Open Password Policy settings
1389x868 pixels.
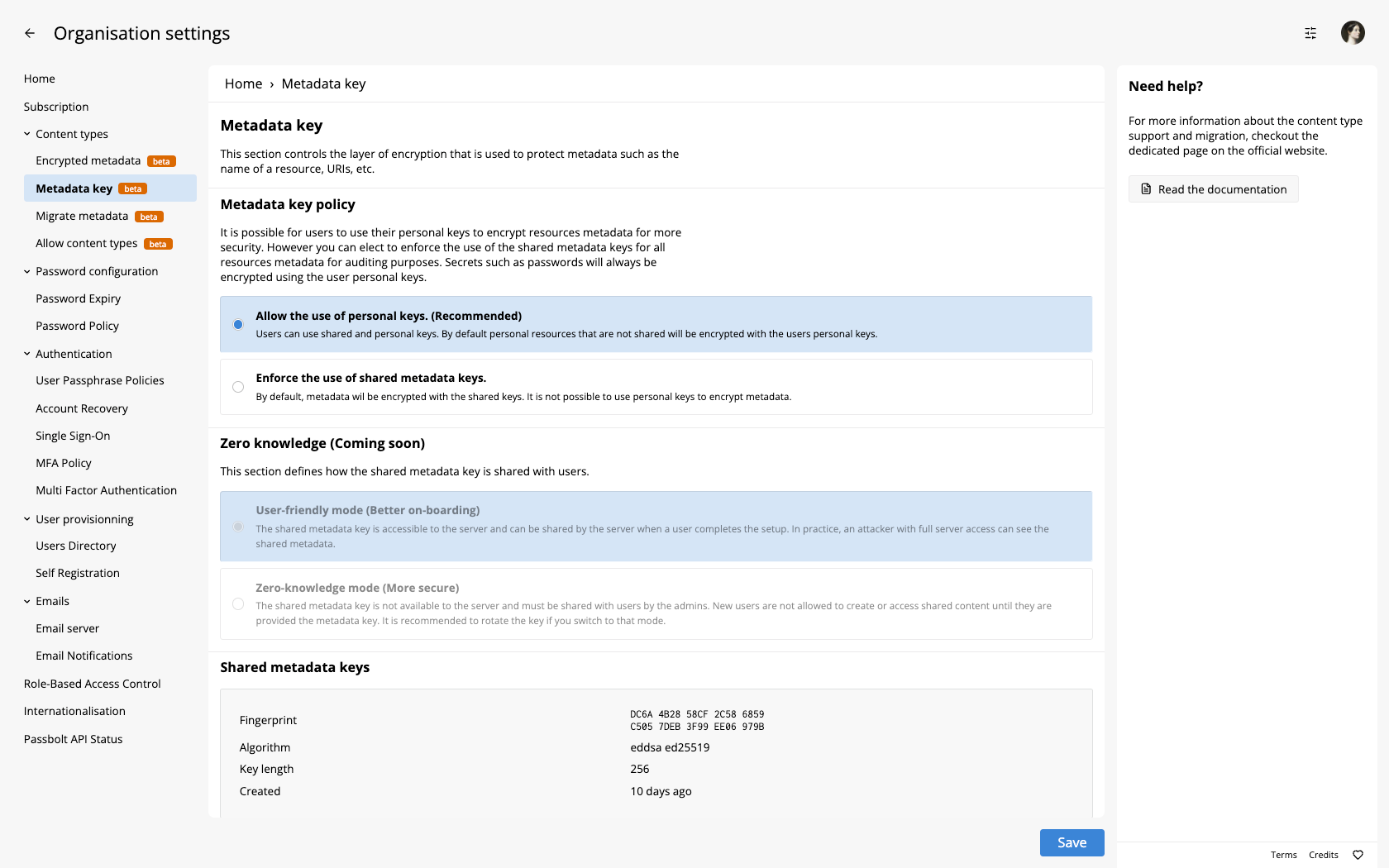78,326
